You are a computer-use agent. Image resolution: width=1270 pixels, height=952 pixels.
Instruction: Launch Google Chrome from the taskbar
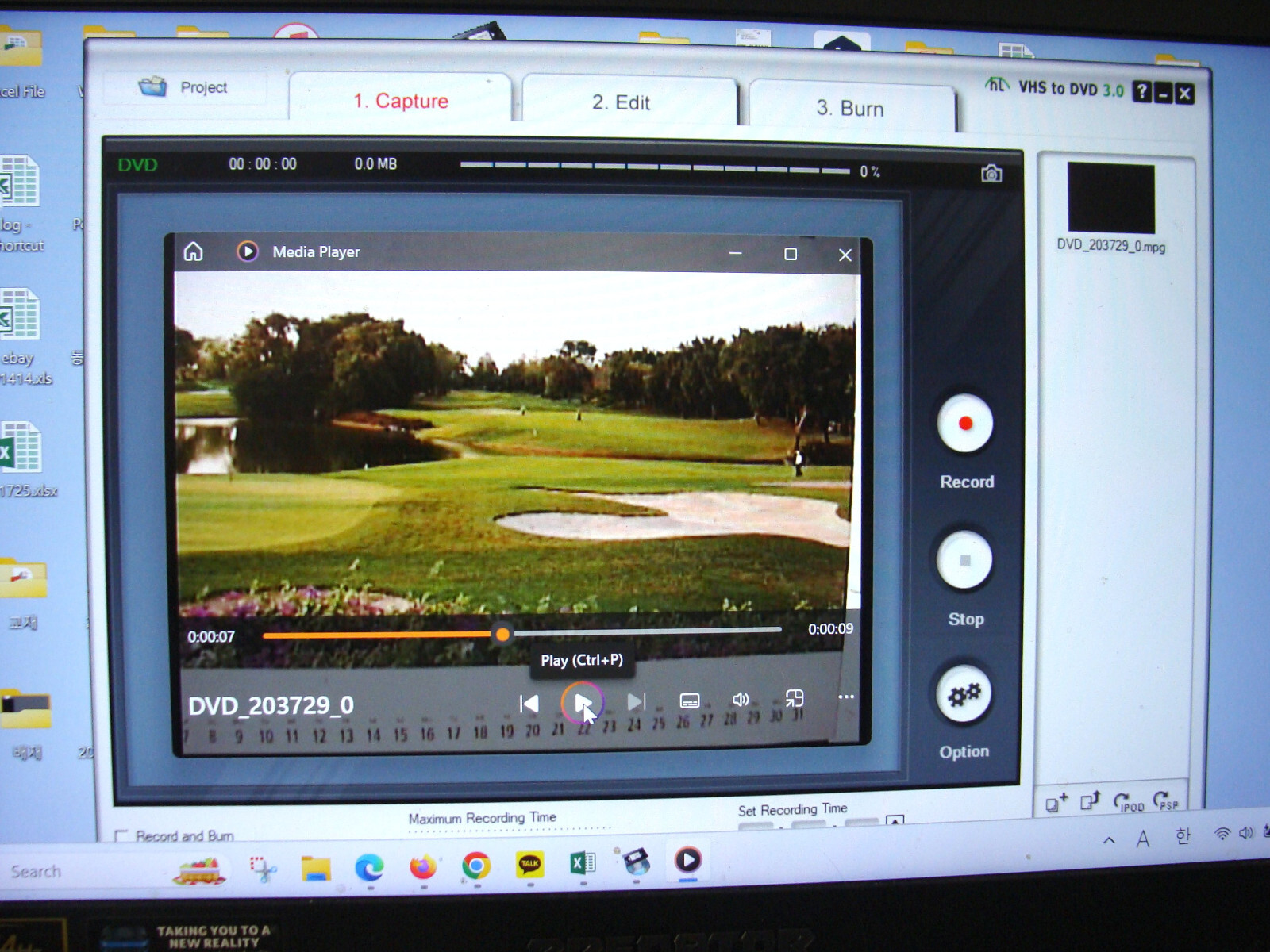tap(476, 866)
